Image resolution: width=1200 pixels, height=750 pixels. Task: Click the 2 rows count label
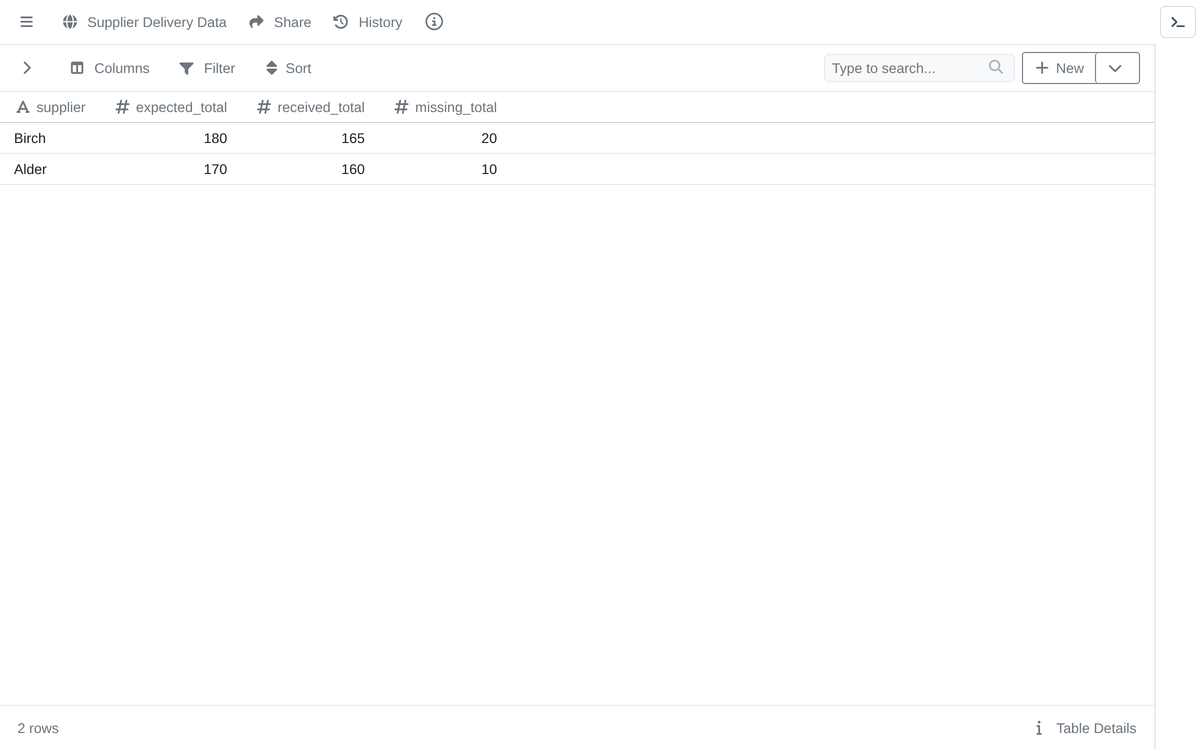(x=38, y=728)
